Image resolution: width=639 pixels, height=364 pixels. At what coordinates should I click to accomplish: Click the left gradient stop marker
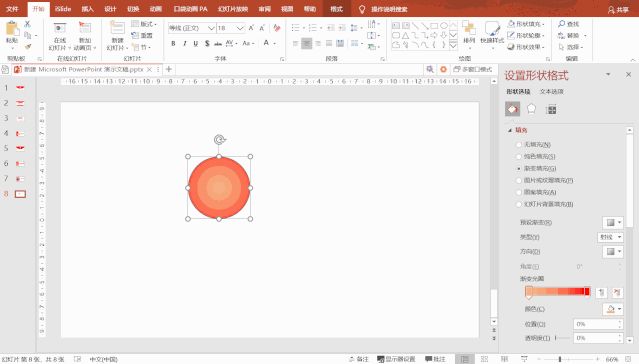(x=529, y=292)
